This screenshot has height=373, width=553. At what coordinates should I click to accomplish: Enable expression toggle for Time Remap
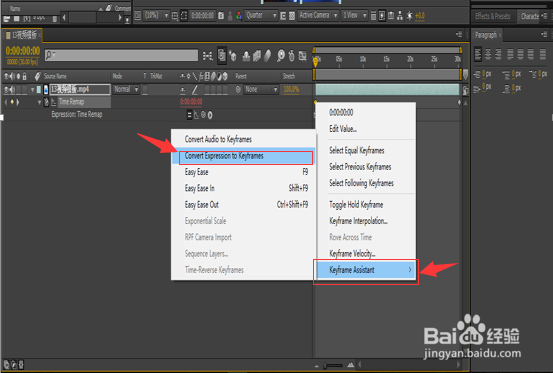189,115
